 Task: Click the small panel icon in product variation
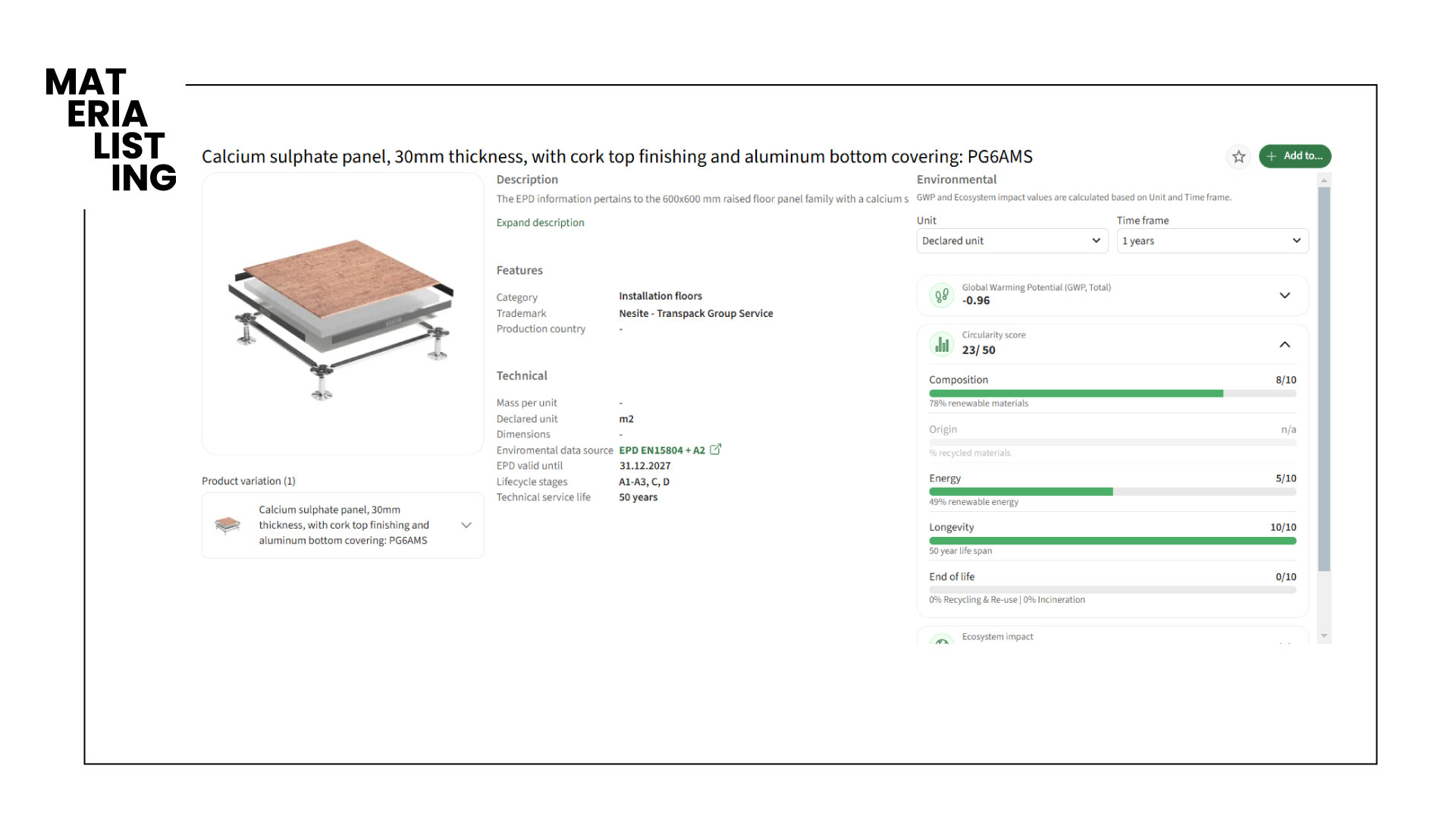pos(227,525)
